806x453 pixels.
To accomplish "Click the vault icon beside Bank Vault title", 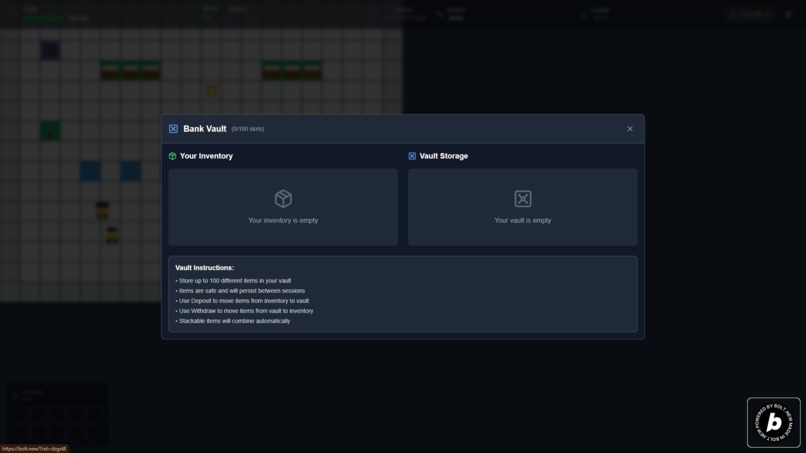I will (x=173, y=129).
